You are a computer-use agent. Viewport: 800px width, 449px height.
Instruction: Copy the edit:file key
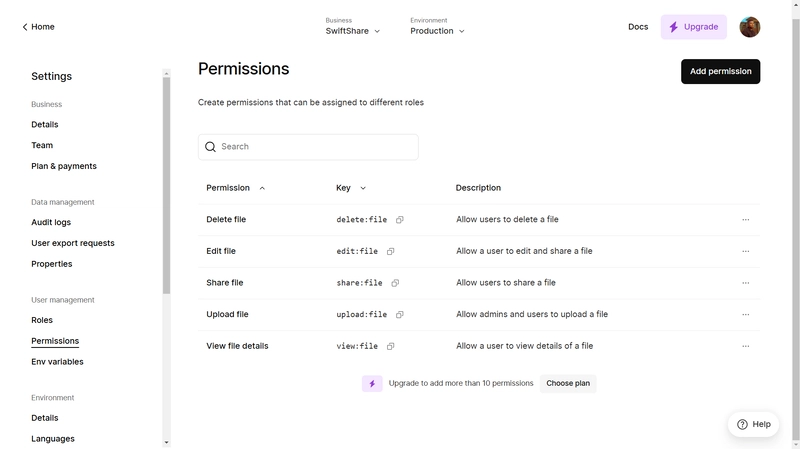390,252
